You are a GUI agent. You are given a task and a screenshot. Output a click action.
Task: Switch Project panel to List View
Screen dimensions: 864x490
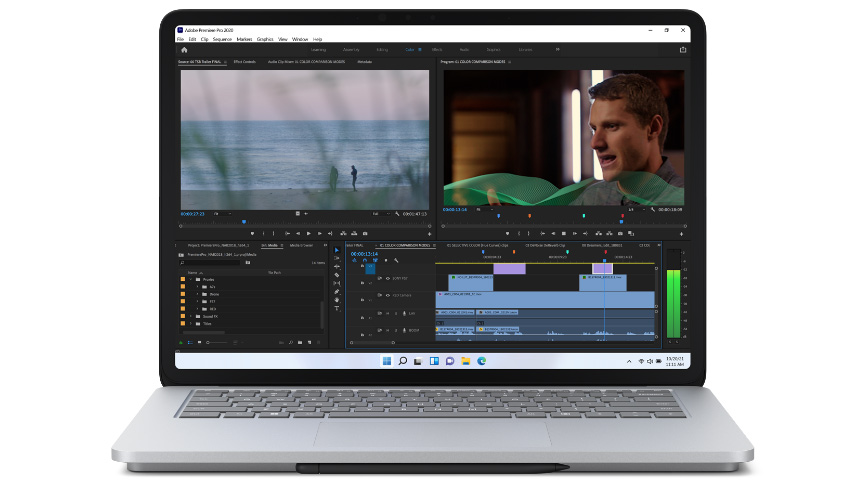coord(190,343)
